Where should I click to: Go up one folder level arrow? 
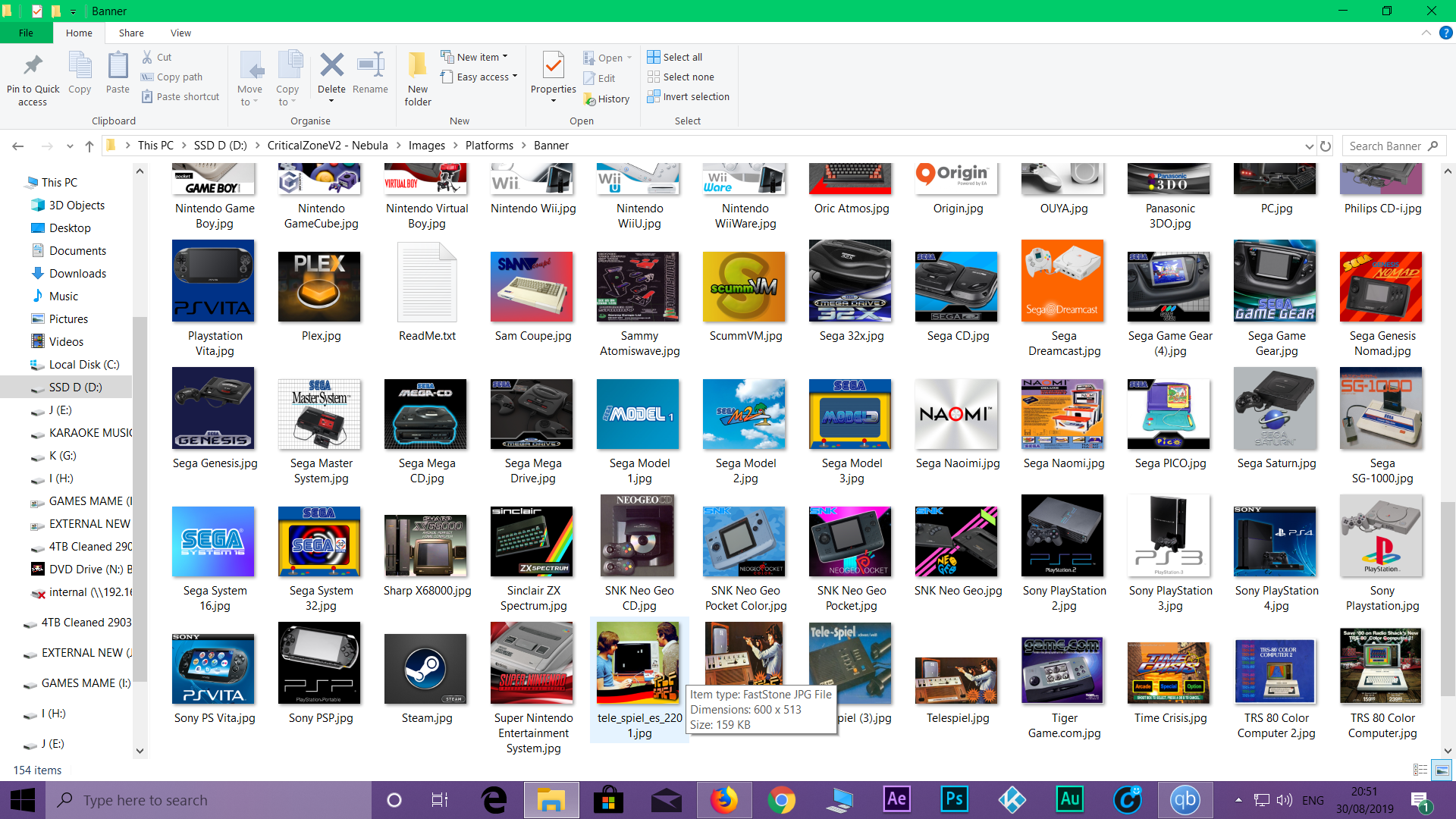tap(89, 146)
